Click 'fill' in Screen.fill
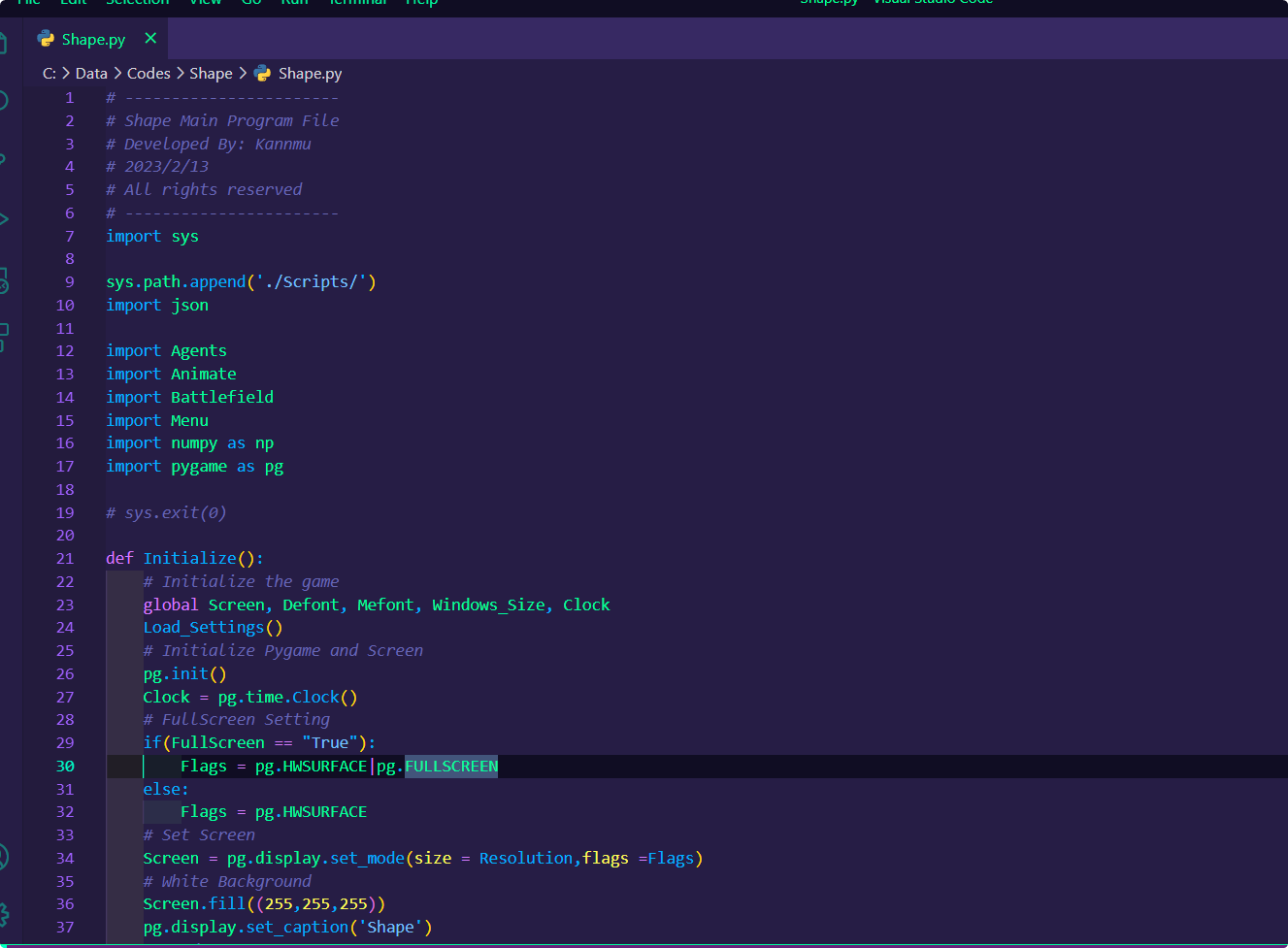Screen dimensions: 1288x948 point(227,904)
